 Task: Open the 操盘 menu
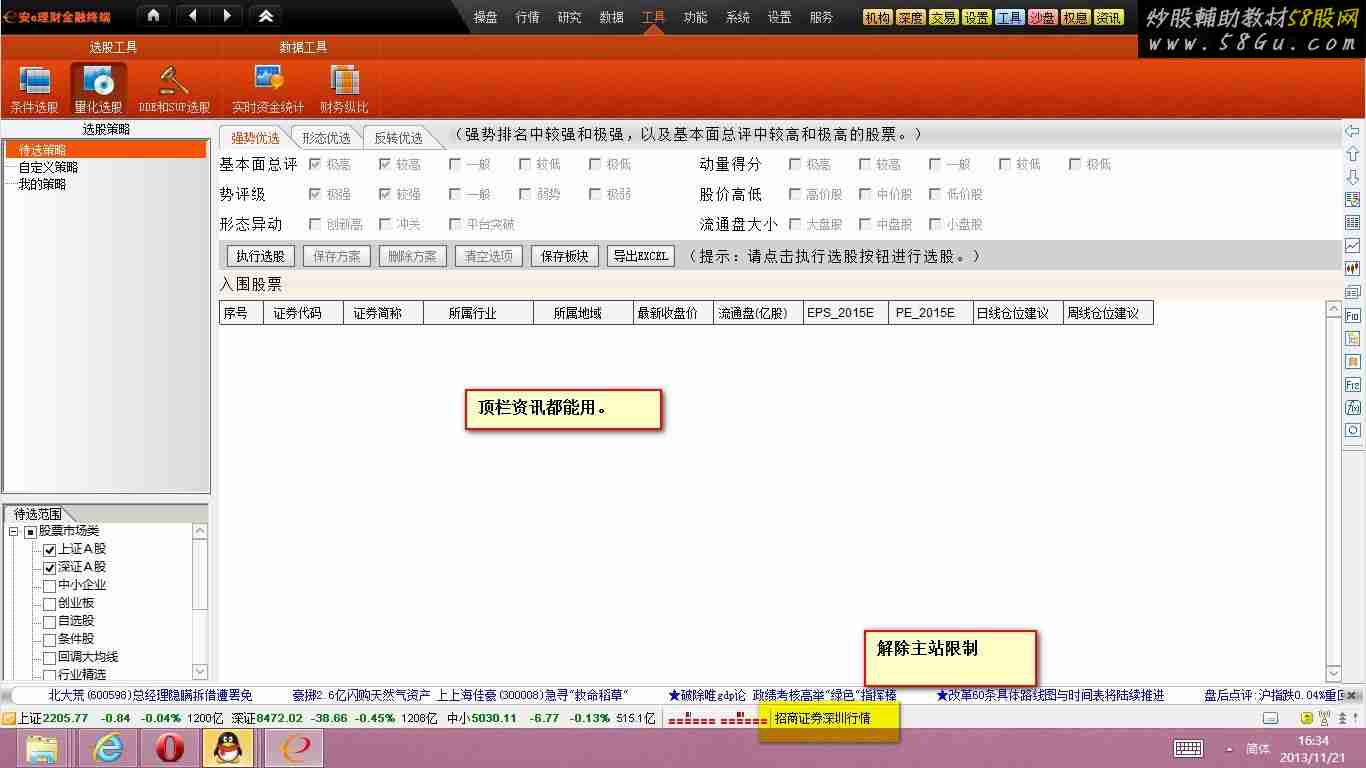tap(485, 17)
